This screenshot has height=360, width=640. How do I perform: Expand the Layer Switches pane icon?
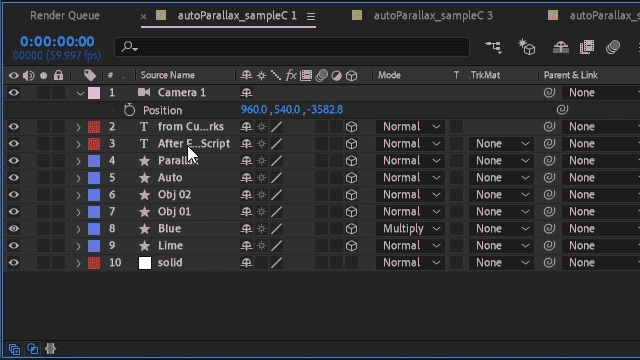point(14,349)
